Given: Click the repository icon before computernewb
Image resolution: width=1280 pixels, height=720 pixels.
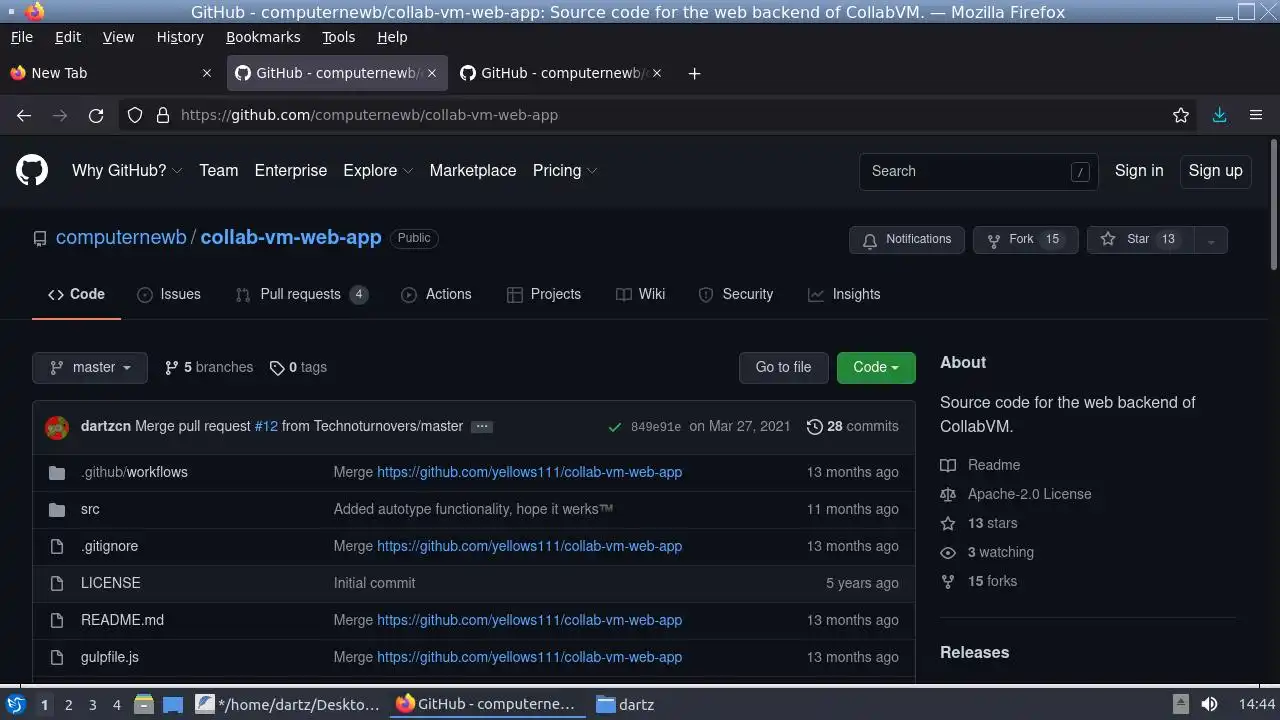Looking at the screenshot, I should tap(40, 239).
